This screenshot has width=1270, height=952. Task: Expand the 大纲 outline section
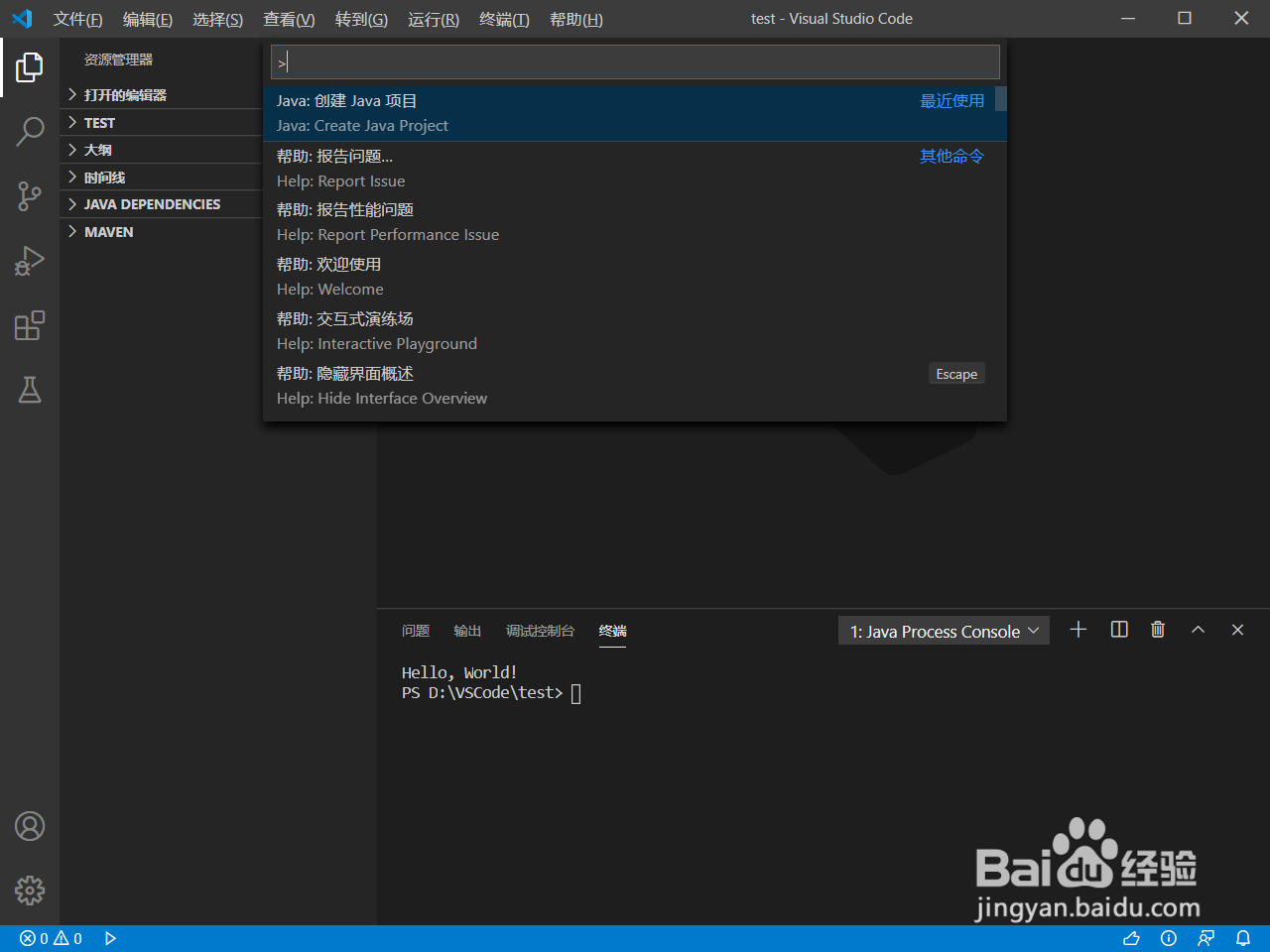[161, 150]
